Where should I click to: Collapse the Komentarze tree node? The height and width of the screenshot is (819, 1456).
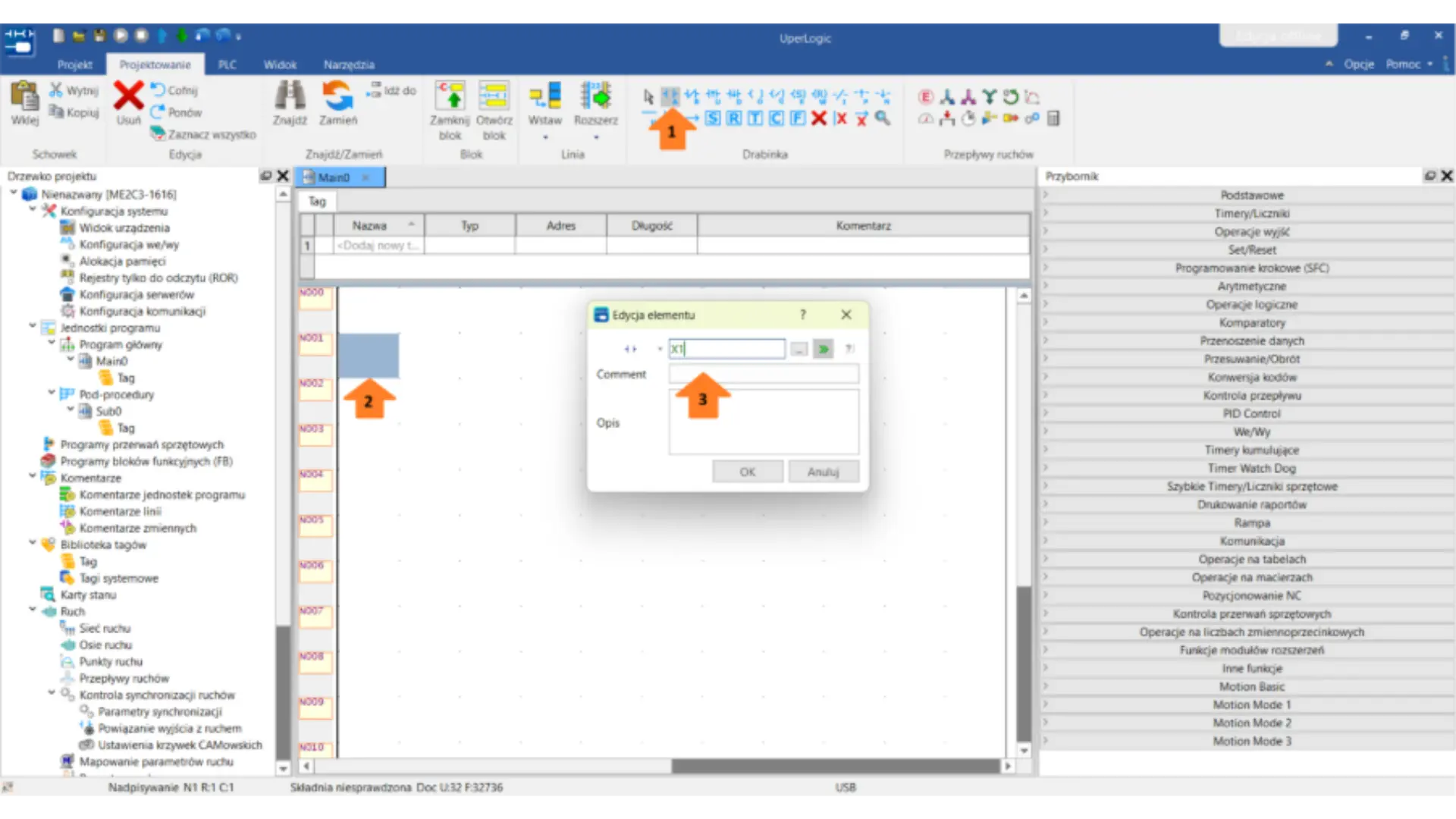click(x=32, y=477)
